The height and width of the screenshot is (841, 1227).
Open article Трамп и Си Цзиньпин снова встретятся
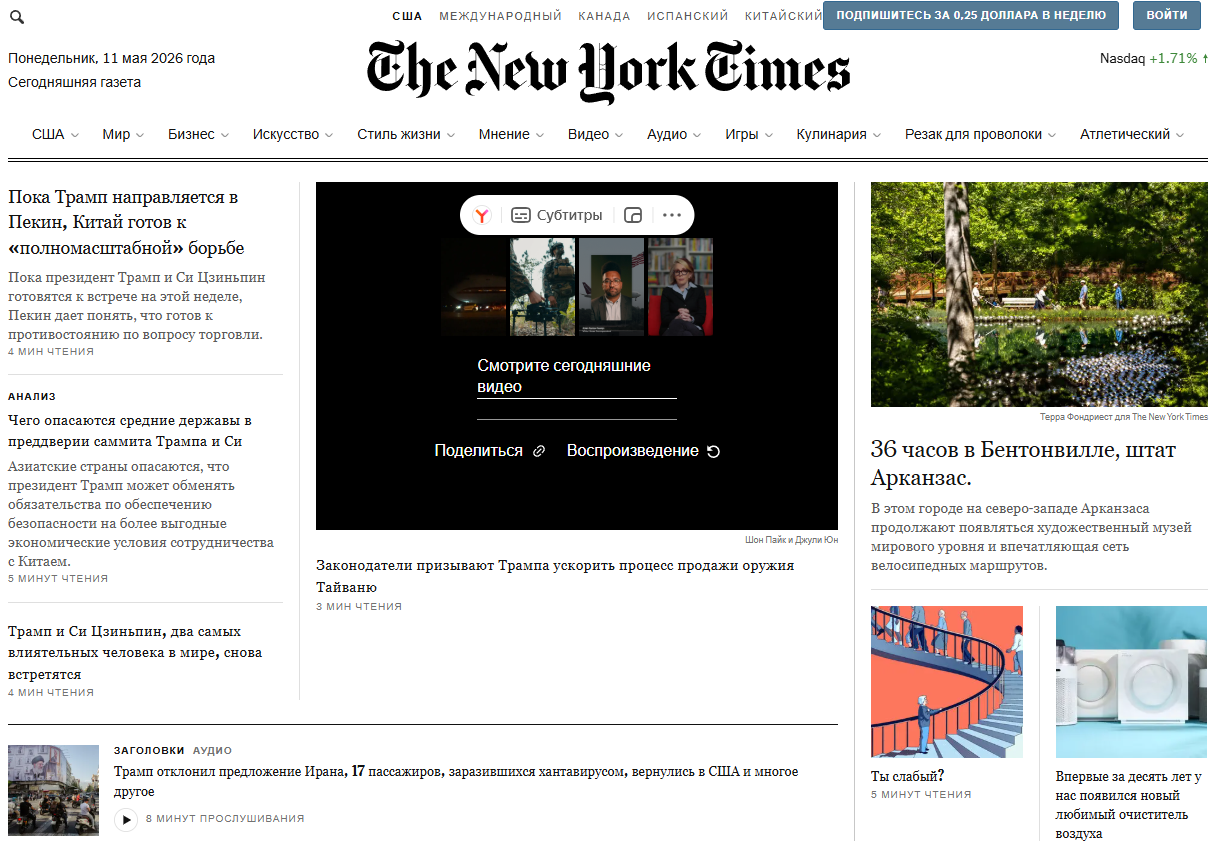coord(135,653)
